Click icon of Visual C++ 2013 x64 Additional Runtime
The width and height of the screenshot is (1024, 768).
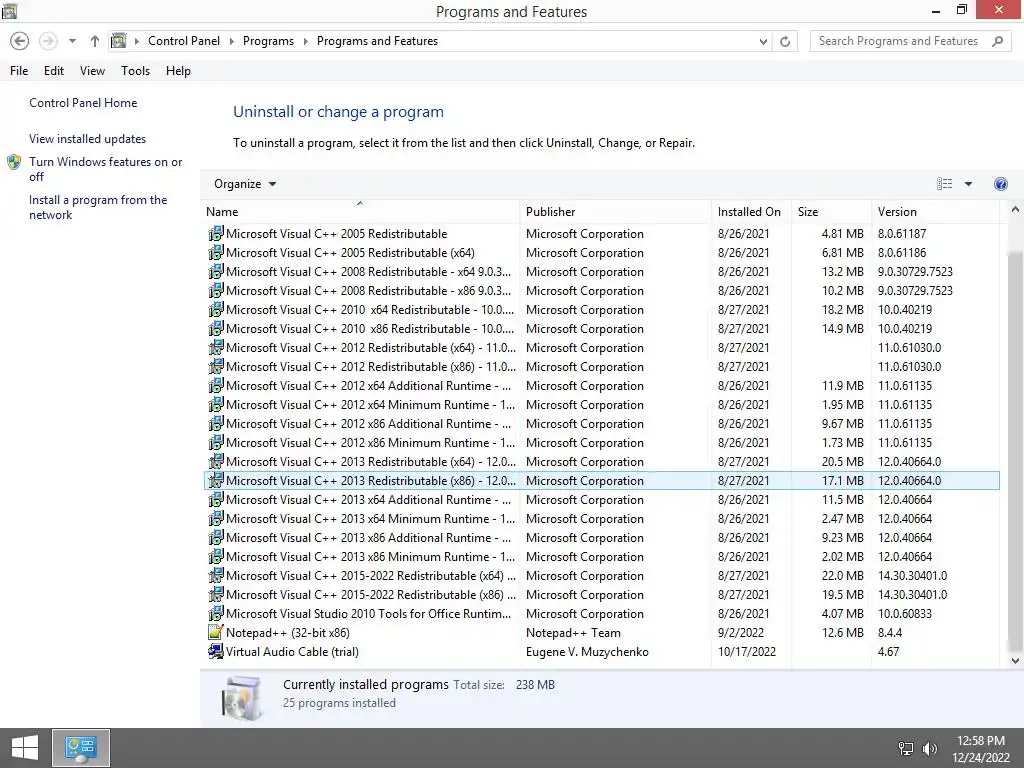pyautogui.click(x=216, y=499)
